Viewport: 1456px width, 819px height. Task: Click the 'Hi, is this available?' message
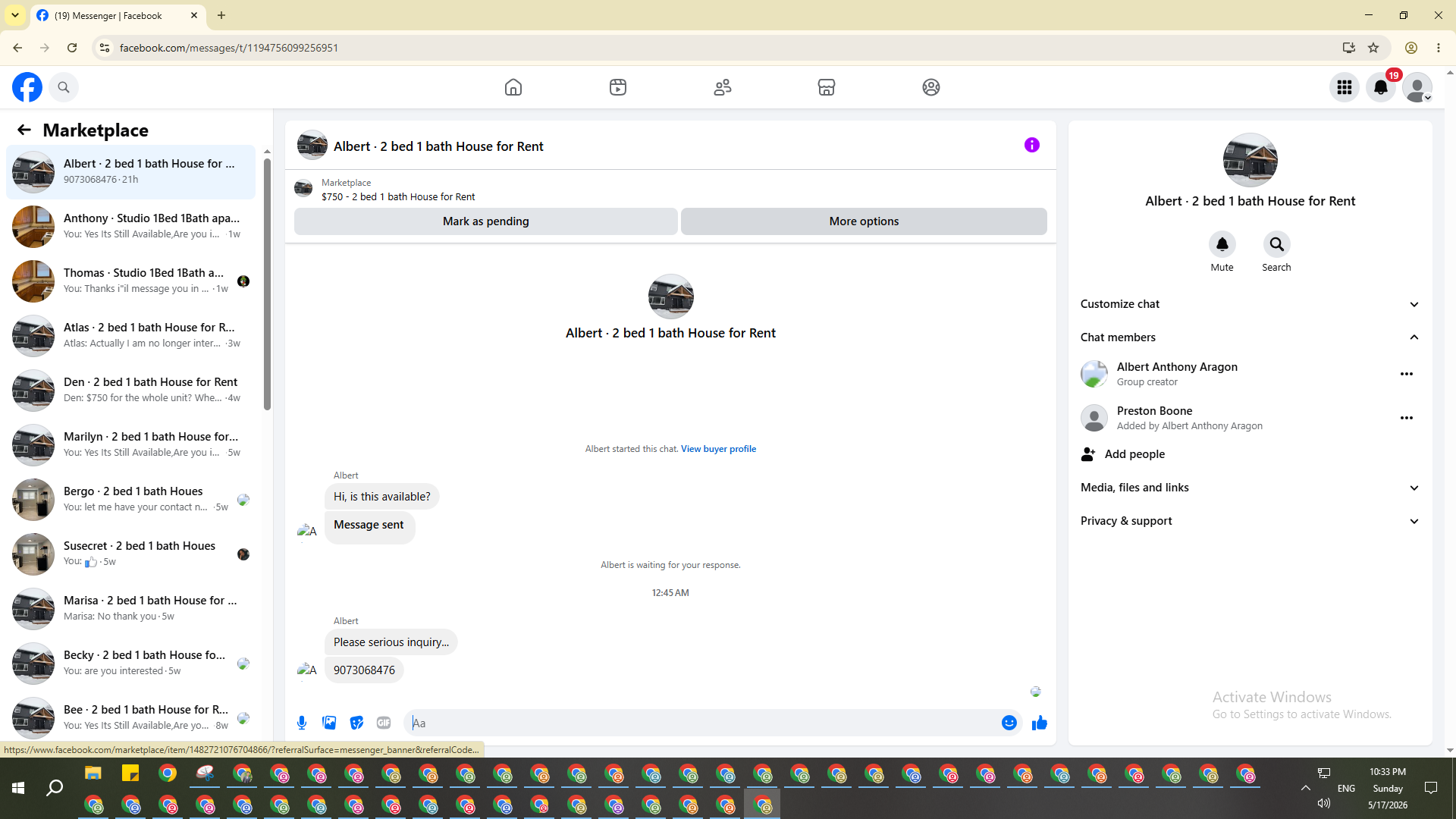(x=381, y=497)
